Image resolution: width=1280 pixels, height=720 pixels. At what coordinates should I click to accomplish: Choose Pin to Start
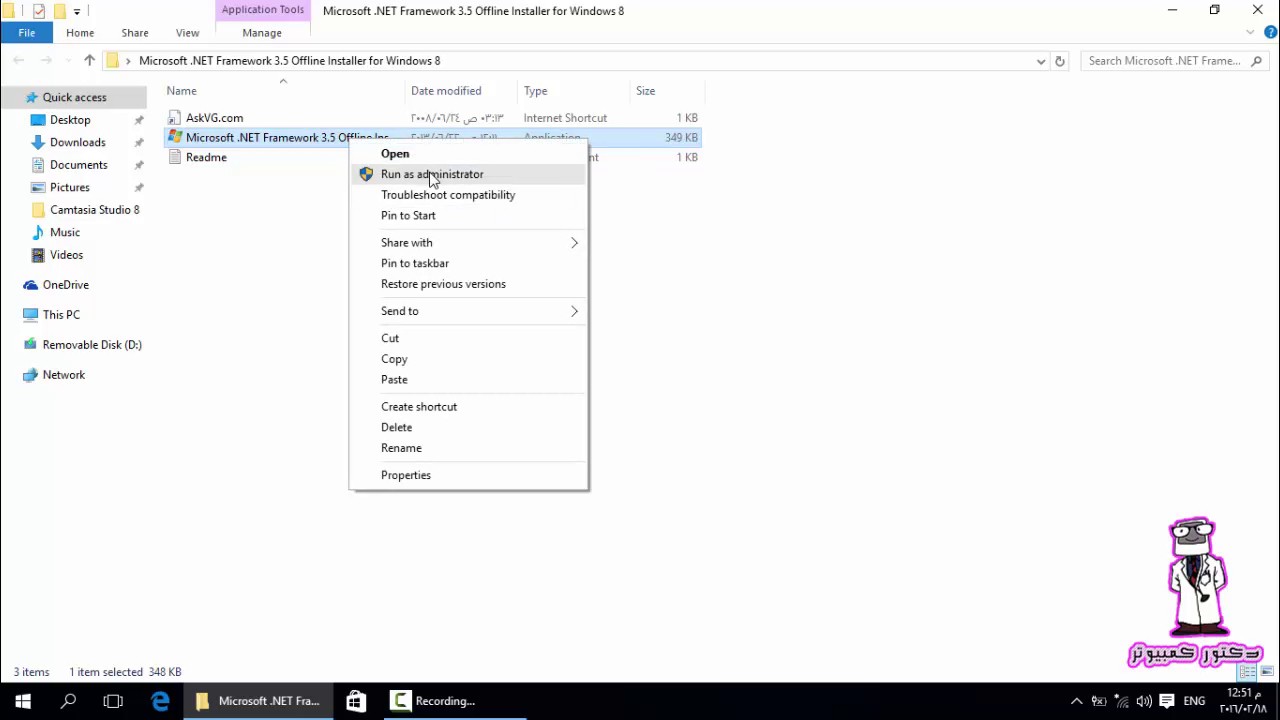coord(468,216)
